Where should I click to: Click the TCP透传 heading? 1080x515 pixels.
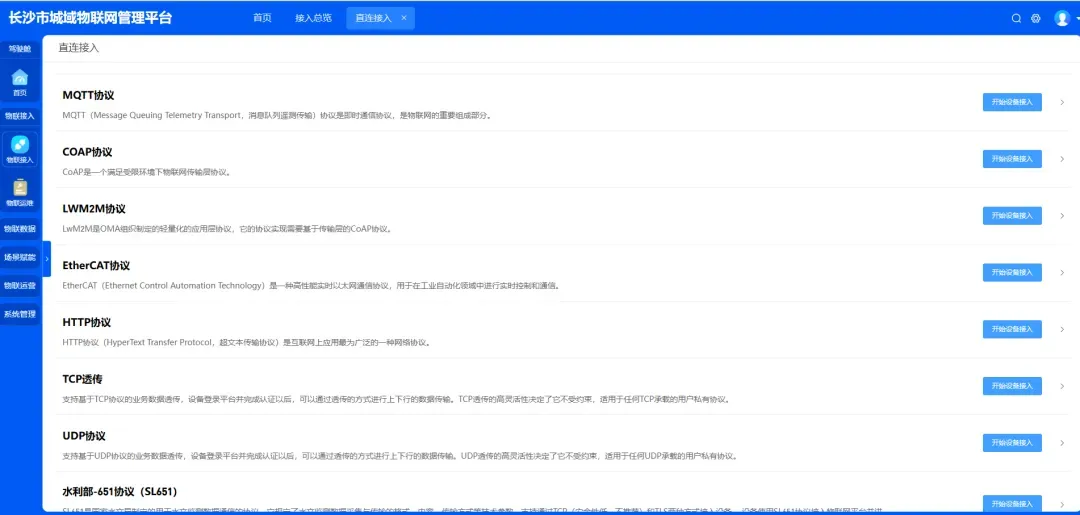click(82, 379)
